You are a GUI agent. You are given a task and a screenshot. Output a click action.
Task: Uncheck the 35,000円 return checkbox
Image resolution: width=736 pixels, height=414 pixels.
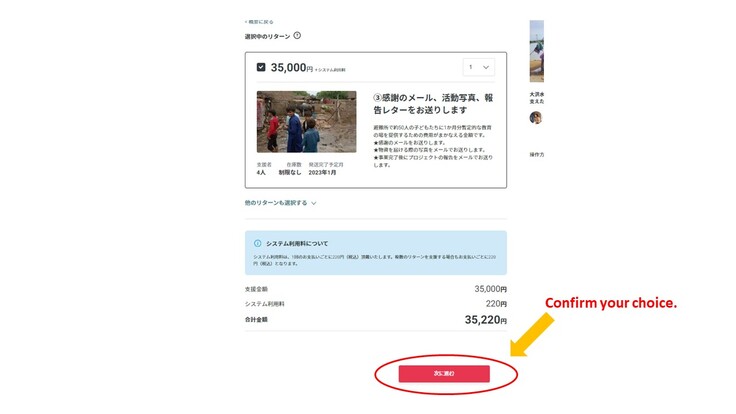pyautogui.click(x=261, y=67)
